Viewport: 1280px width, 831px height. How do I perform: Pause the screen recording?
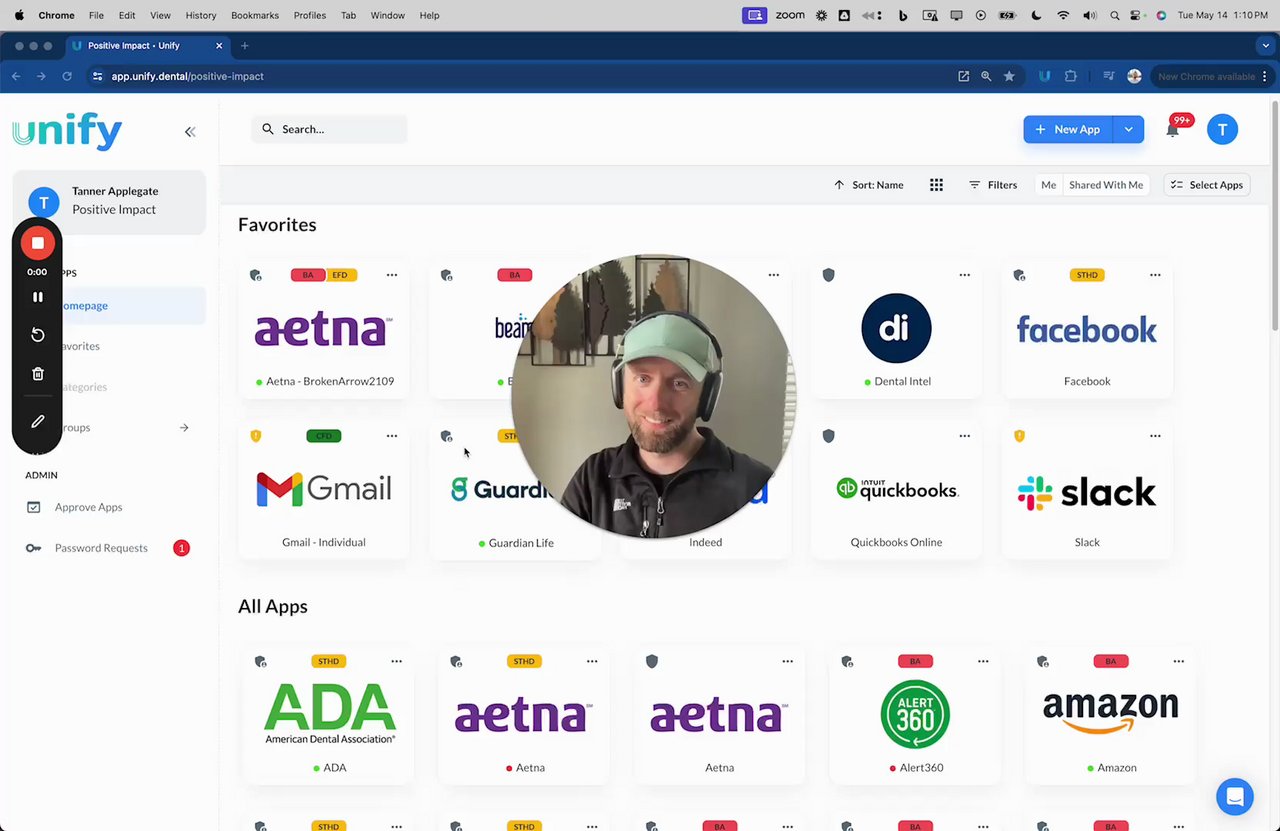coord(37,297)
